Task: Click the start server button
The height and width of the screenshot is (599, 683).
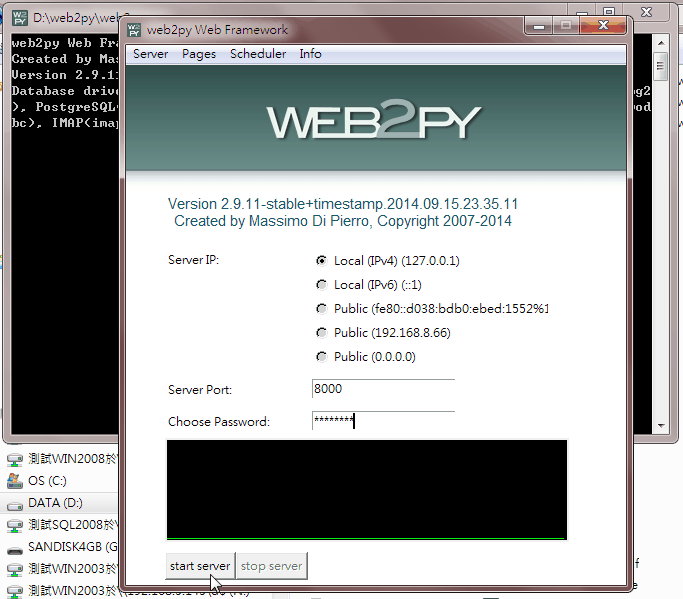Action: point(200,566)
